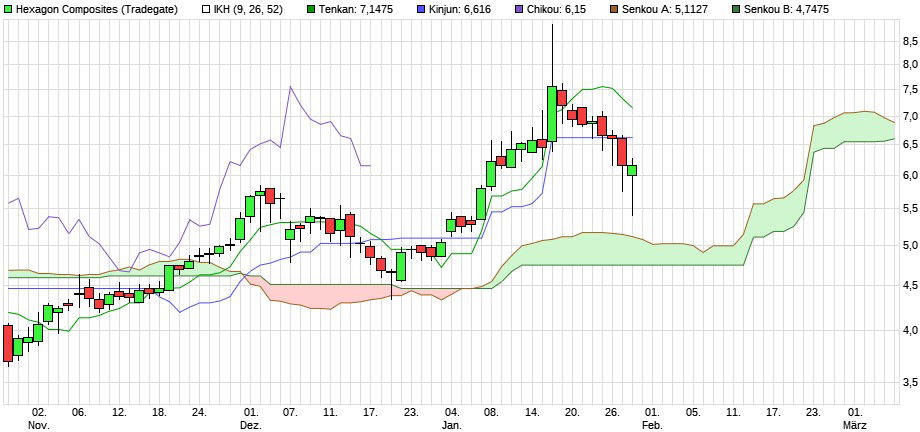This screenshot has width=920, height=432.
Task: Click the IKH white legend swatch
Action: (x=205, y=9)
